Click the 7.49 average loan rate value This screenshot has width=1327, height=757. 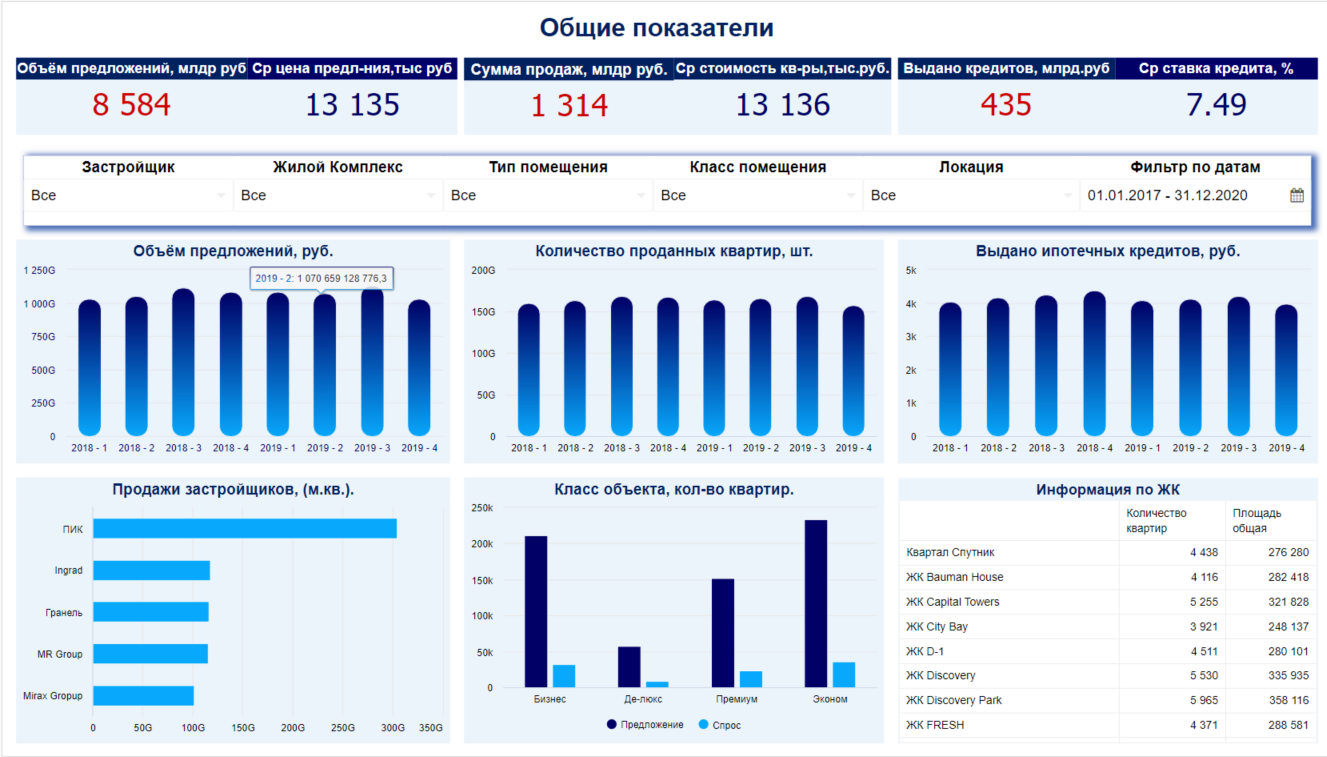[1216, 105]
